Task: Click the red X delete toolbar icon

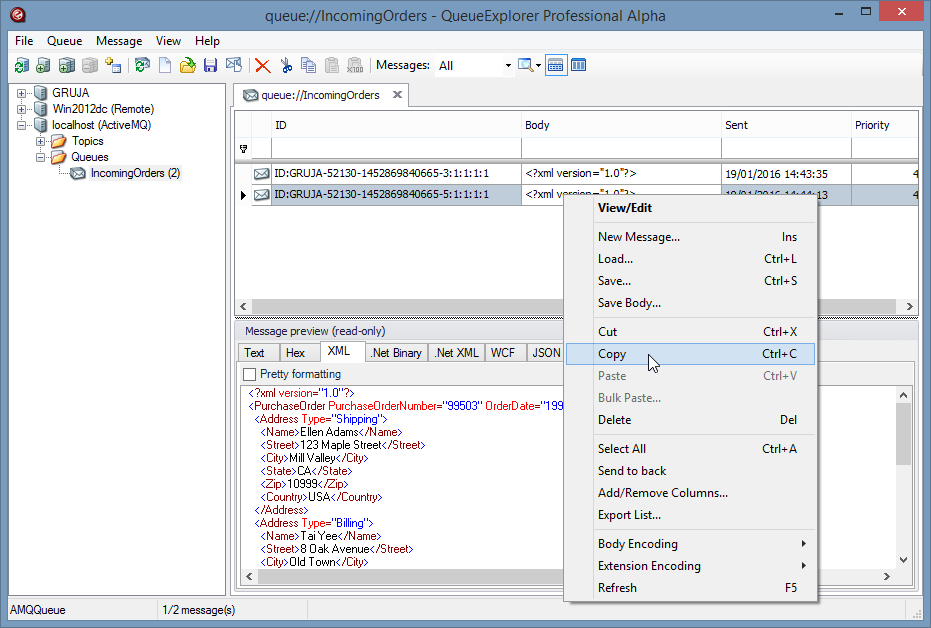Action: coord(263,66)
